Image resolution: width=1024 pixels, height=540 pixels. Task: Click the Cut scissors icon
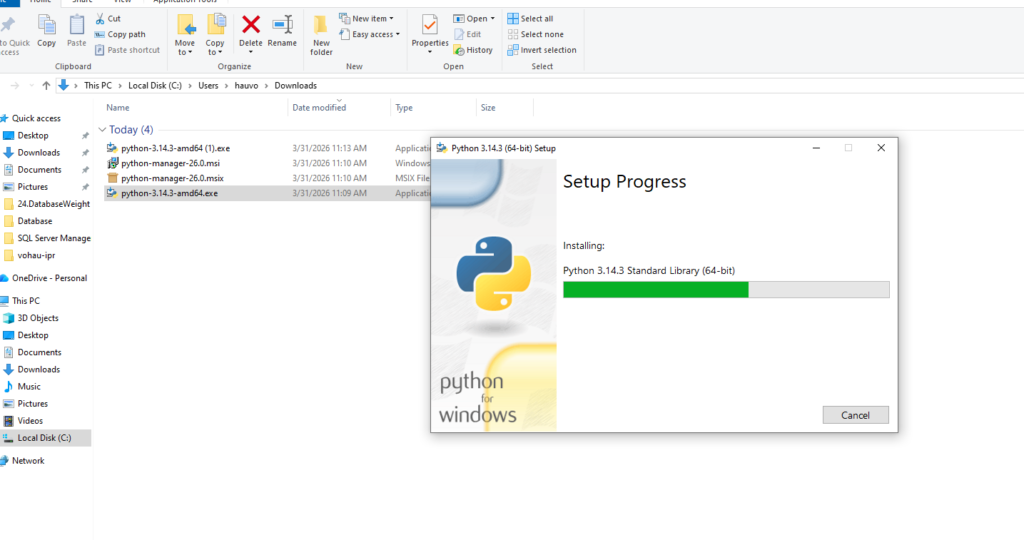pos(100,18)
